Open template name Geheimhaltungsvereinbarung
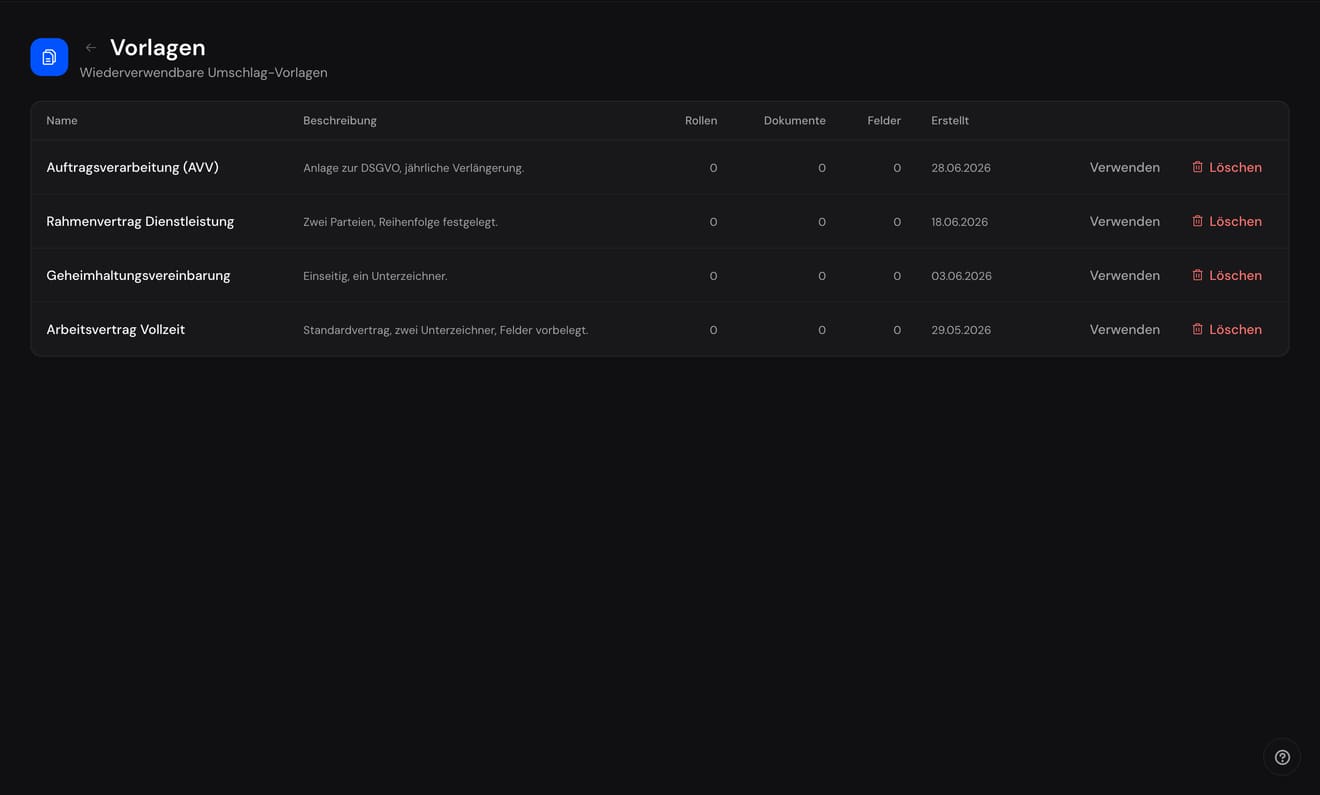Screen dimensions: 1320x795 (138, 275)
